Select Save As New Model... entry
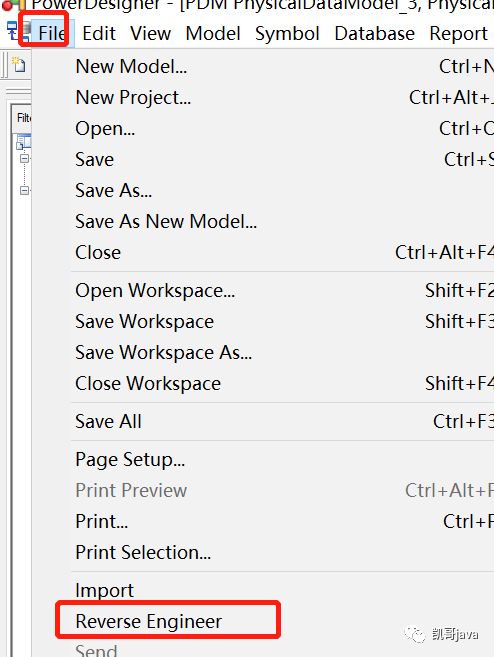The width and height of the screenshot is (494, 657). coord(166,221)
